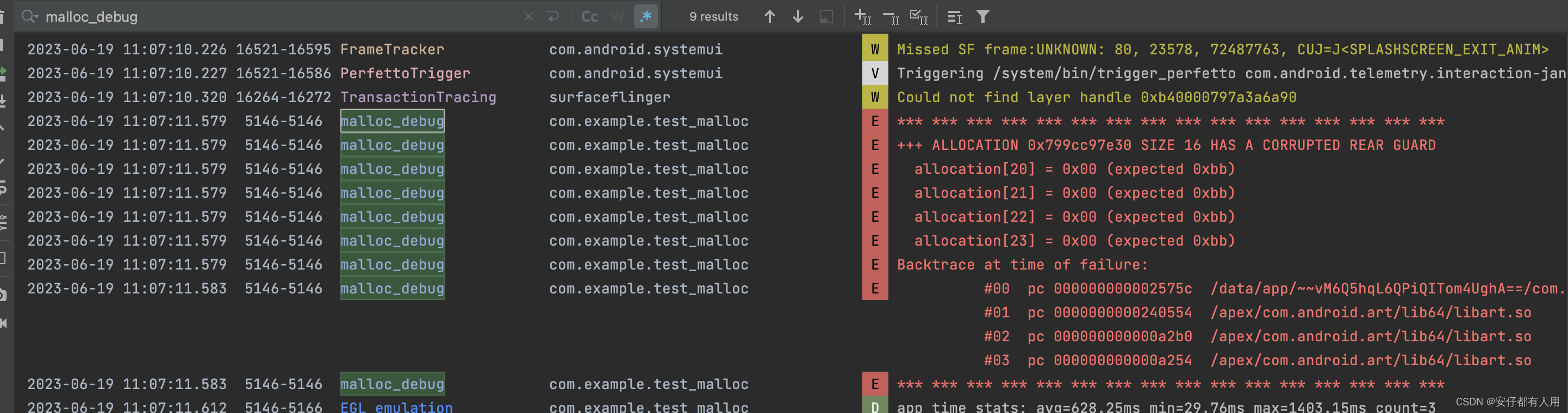Click malloc_debug tag in the Backtrace row
The height and width of the screenshot is (413, 1568).
click(x=392, y=264)
